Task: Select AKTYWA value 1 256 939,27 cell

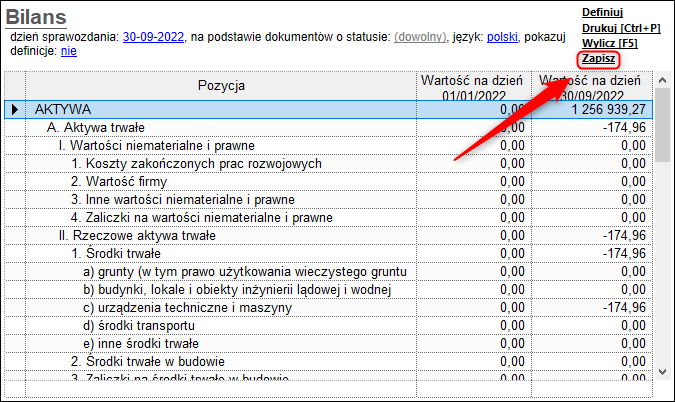Action: (592, 109)
